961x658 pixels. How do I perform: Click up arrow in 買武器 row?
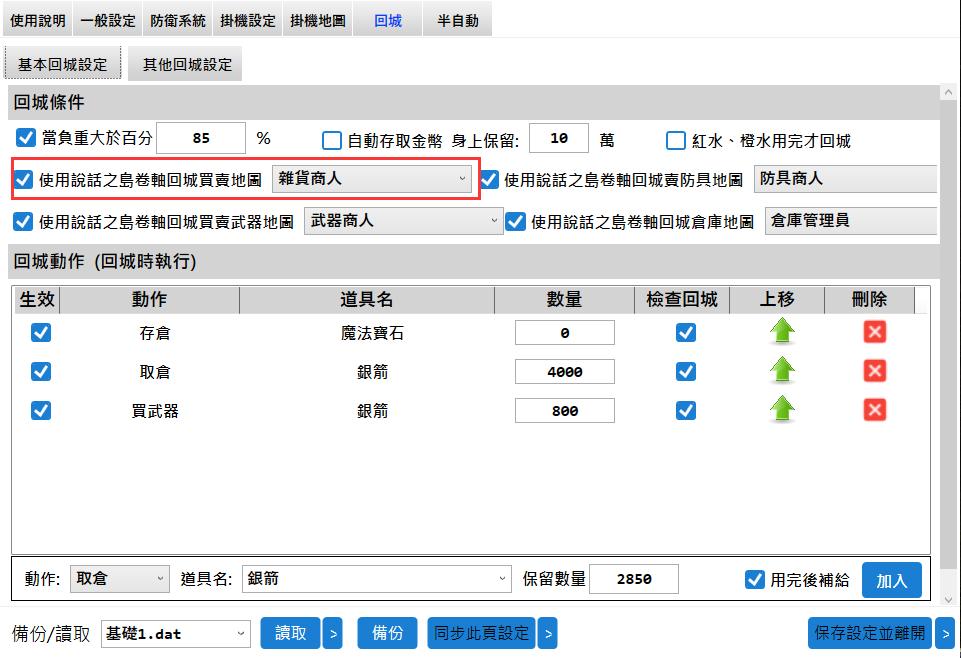point(782,410)
